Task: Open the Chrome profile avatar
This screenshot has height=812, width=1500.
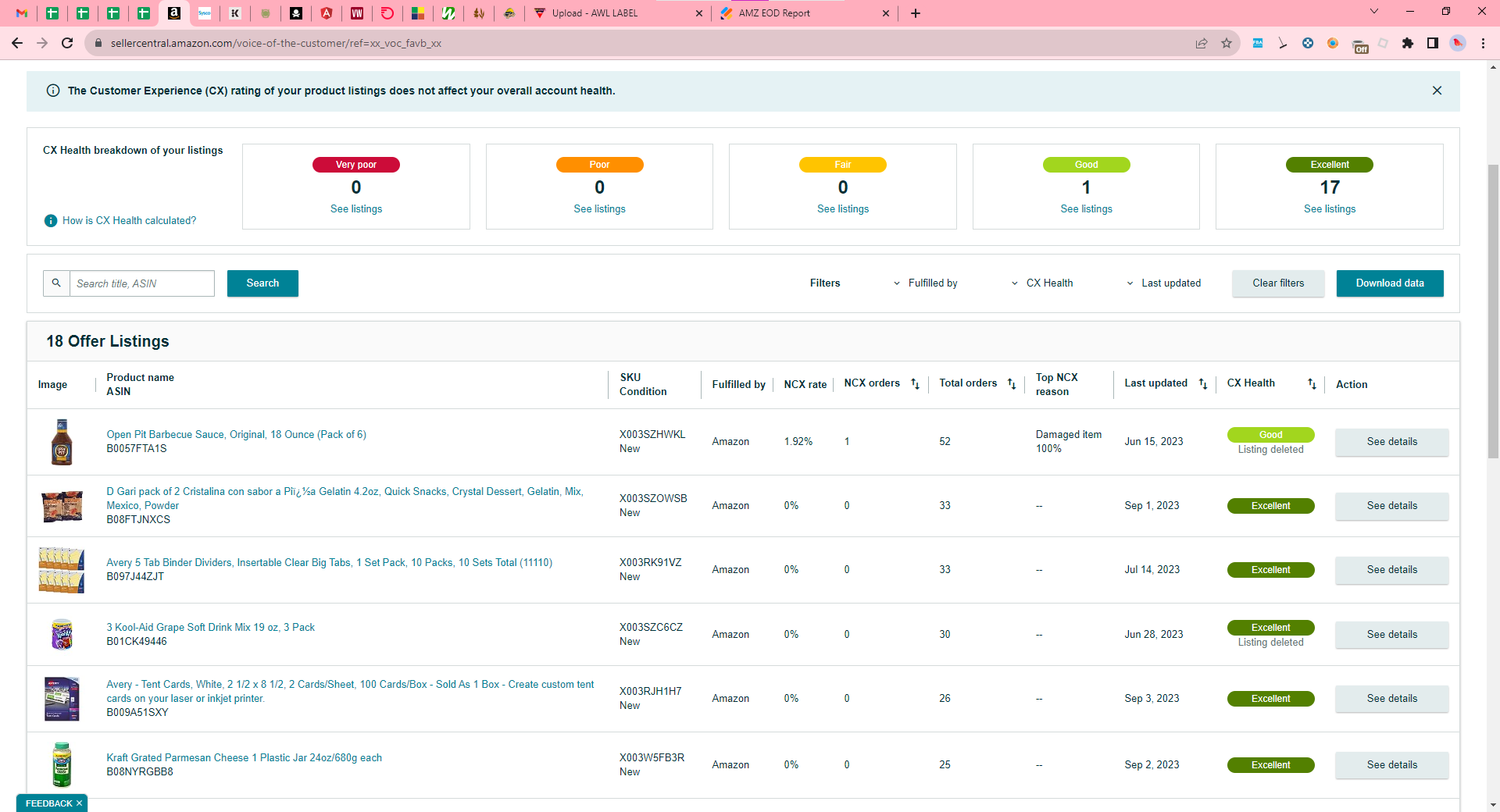Action: tap(1458, 43)
